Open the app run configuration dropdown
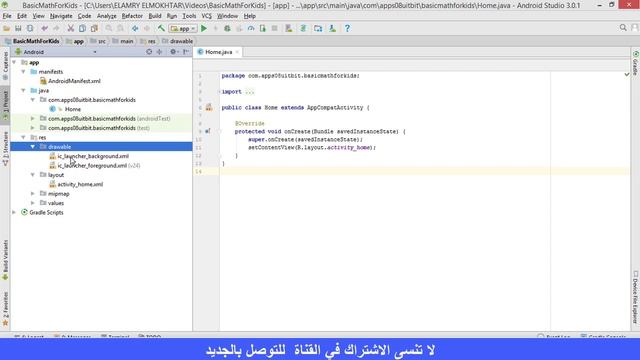Image resolution: width=640 pixels, height=360 pixels. coord(183,29)
